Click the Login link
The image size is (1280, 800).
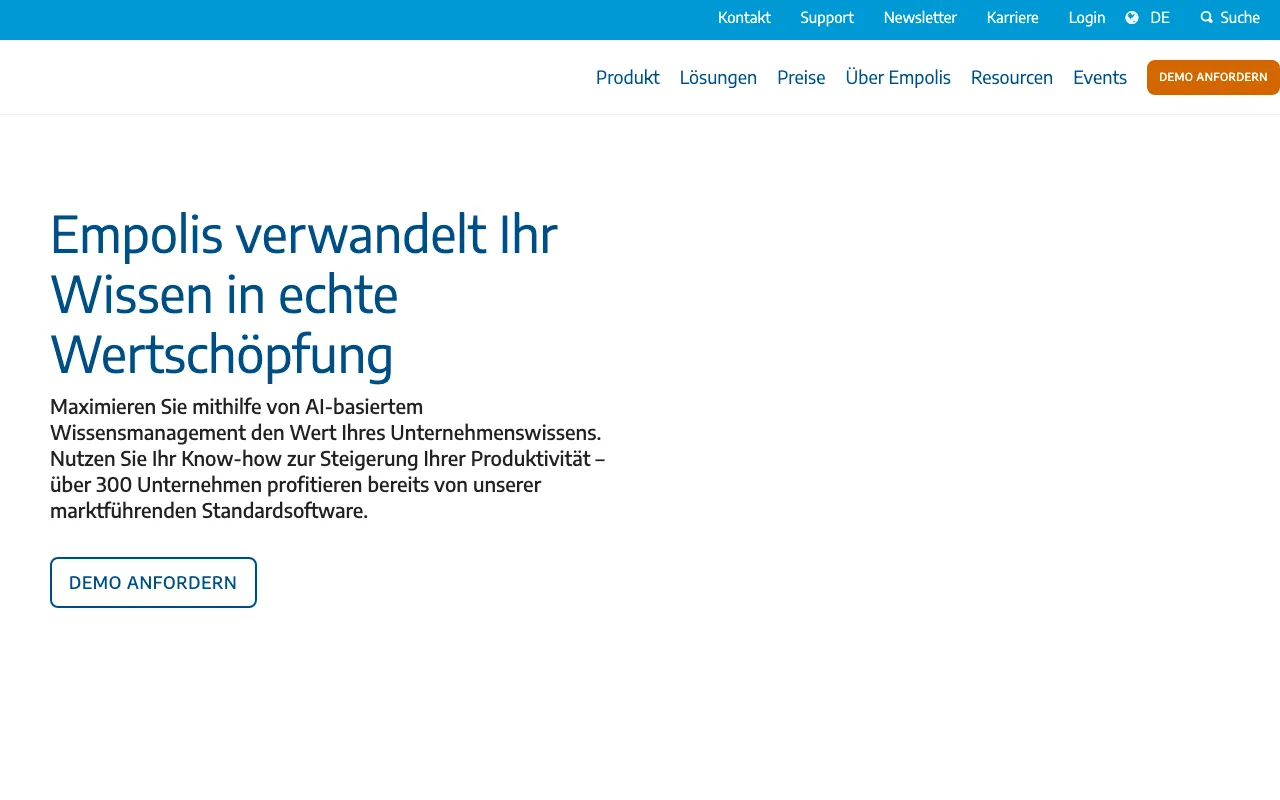point(1087,17)
